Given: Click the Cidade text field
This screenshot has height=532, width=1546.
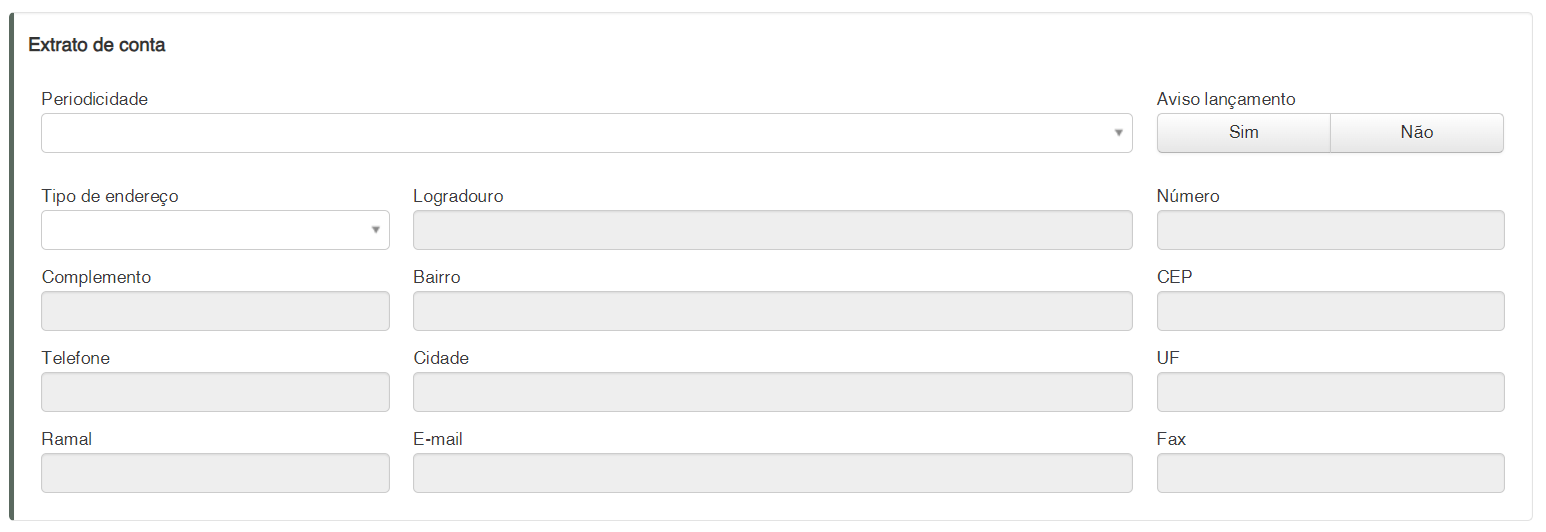Looking at the screenshot, I should (x=772, y=392).
